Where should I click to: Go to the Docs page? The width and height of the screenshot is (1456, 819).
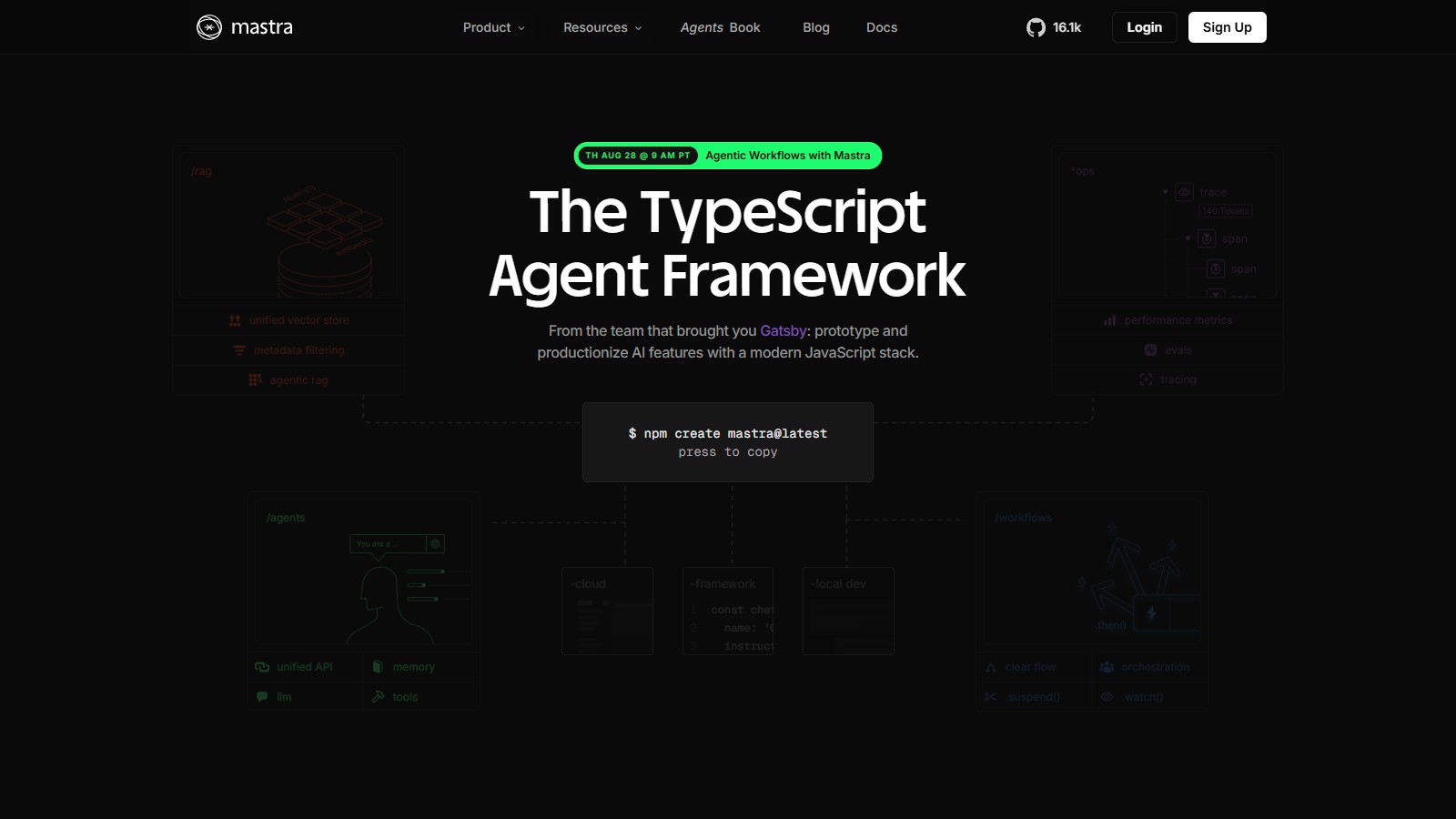881,27
